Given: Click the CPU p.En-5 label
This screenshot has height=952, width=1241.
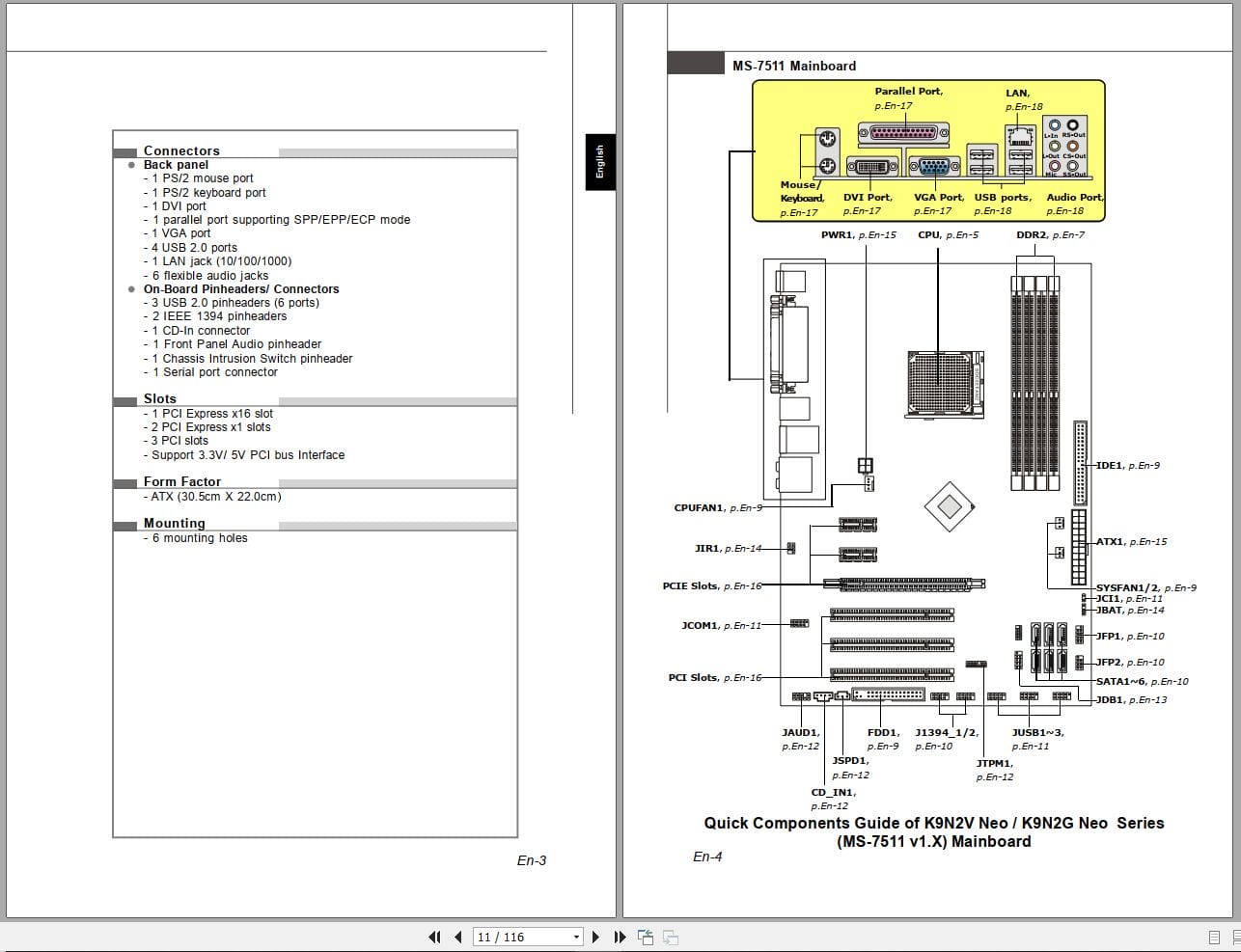Looking at the screenshot, I should (x=948, y=234).
